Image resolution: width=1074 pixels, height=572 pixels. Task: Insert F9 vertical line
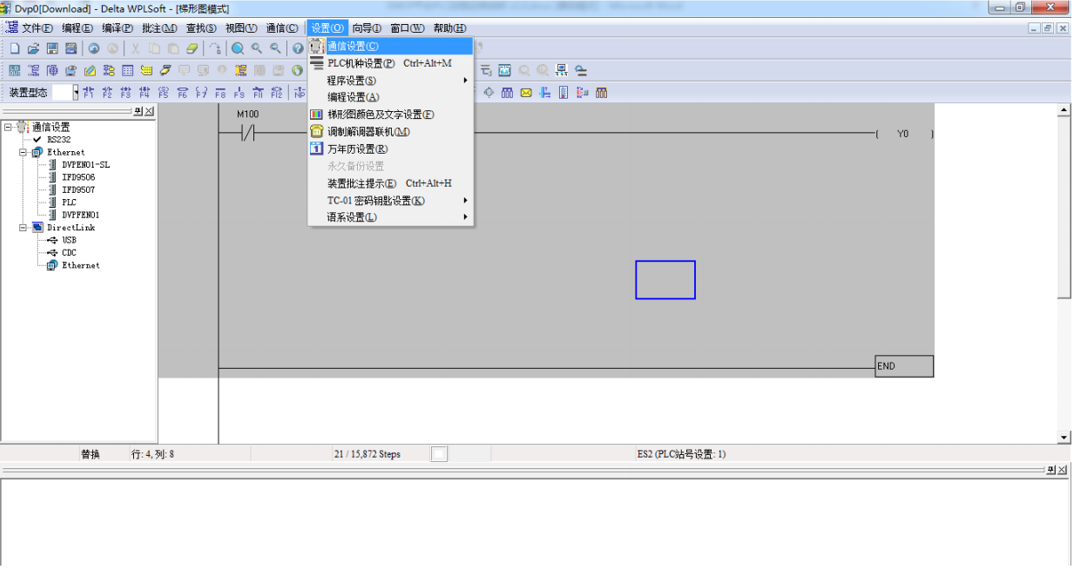tap(239, 92)
